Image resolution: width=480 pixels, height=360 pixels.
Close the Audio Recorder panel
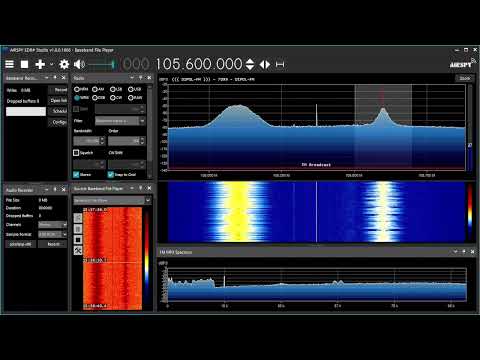(x=63, y=189)
